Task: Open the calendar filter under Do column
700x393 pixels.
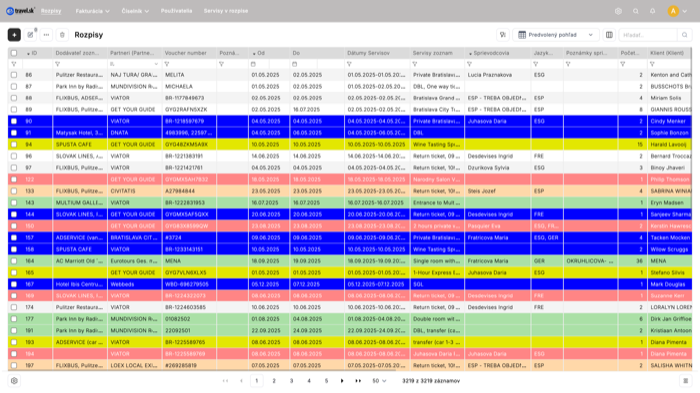Action: (x=295, y=64)
